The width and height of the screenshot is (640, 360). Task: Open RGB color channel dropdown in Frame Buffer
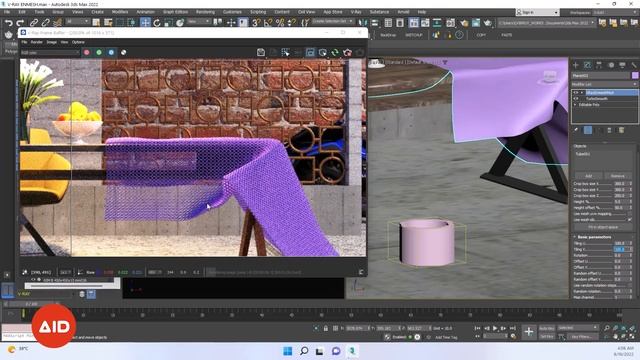pyautogui.click(x=50, y=52)
